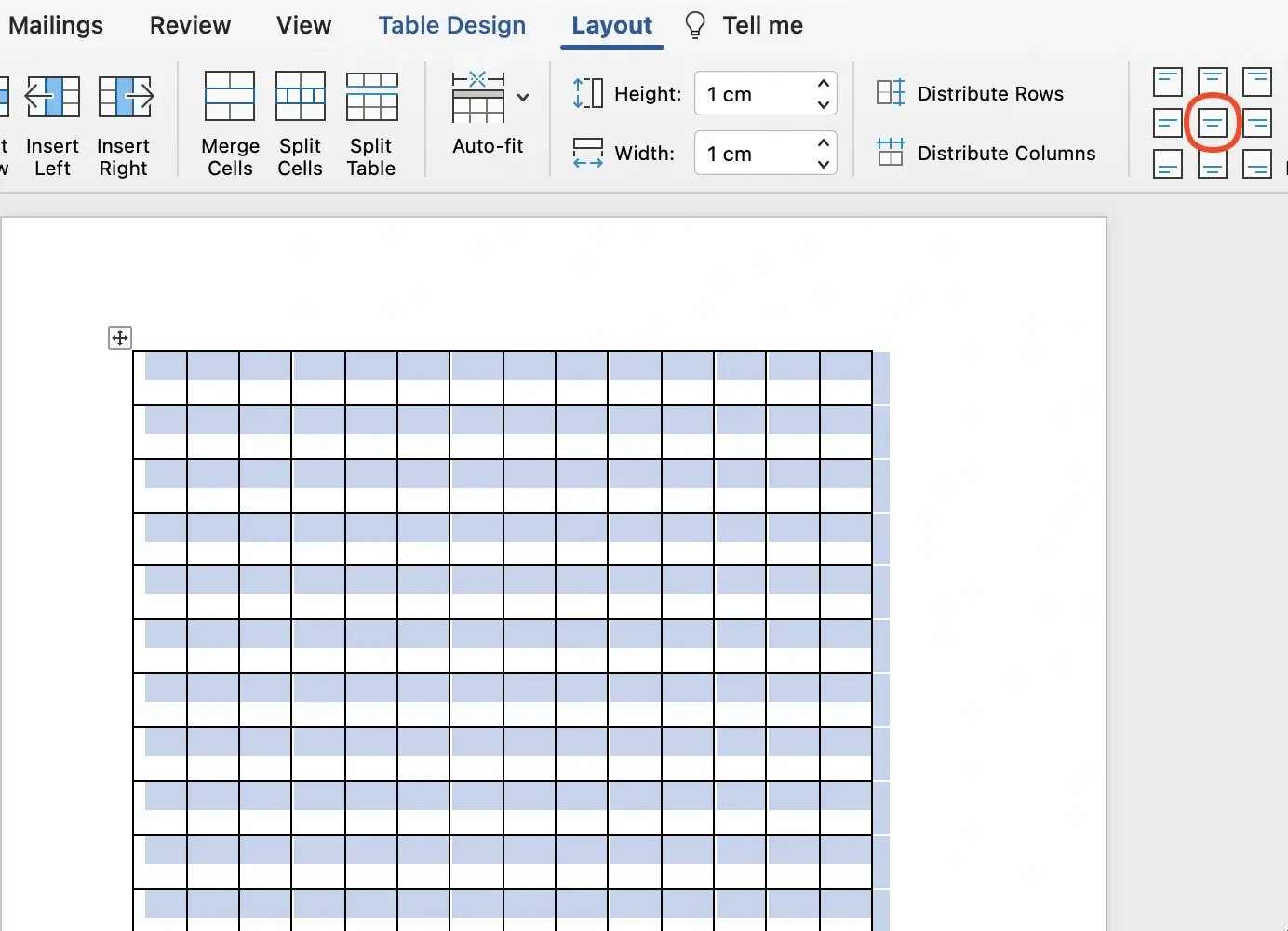Image resolution: width=1288 pixels, height=931 pixels.
Task: Open the Auto-fit dropdown menu
Action: (x=524, y=98)
